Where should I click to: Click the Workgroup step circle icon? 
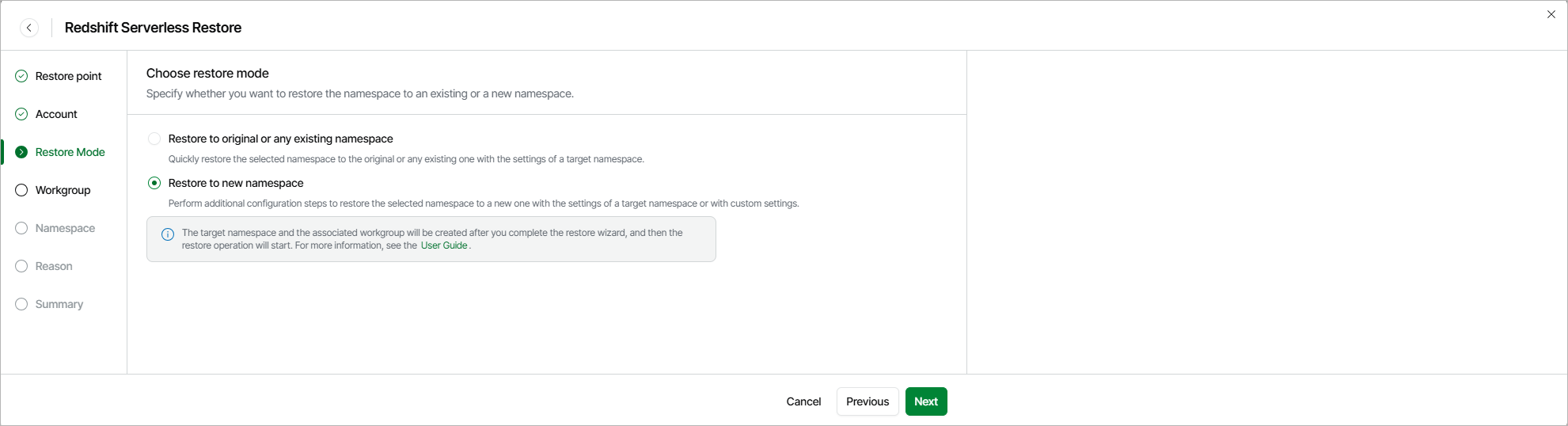point(21,190)
